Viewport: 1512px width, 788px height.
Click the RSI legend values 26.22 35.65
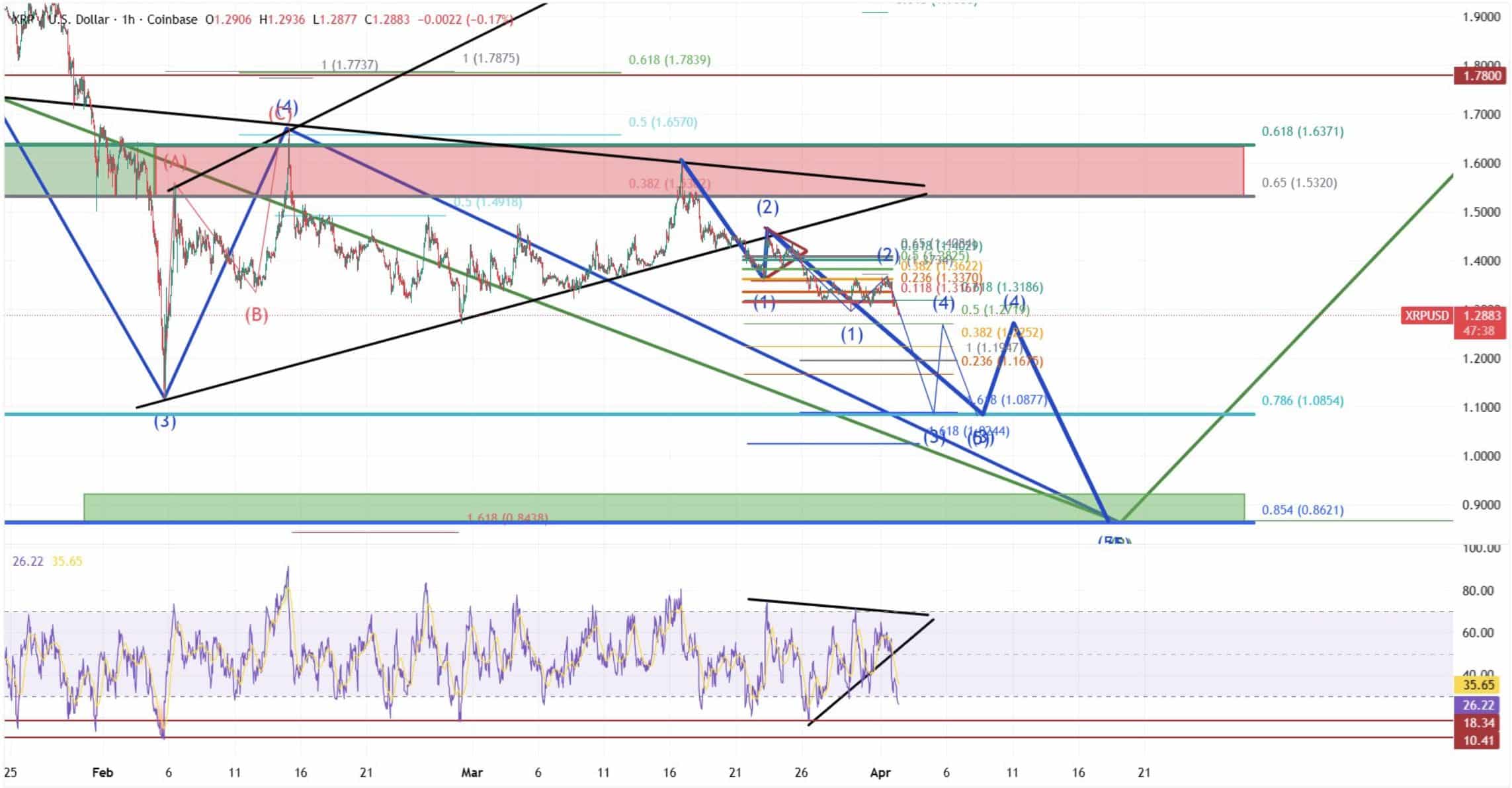point(47,561)
